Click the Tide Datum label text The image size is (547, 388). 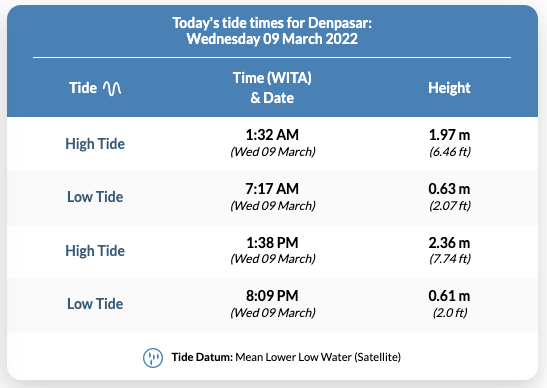202,357
